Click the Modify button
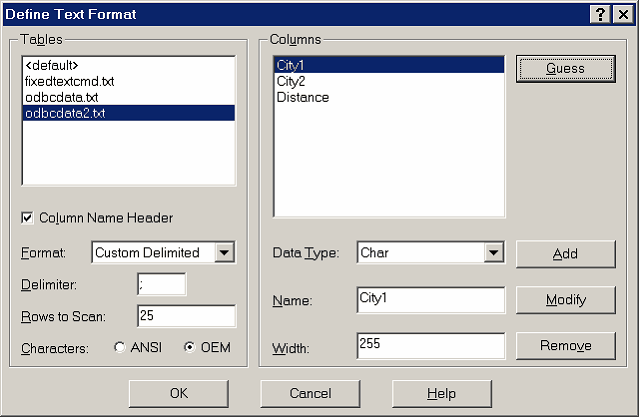Image resolution: width=639 pixels, height=417 pixels. point(565,300)
